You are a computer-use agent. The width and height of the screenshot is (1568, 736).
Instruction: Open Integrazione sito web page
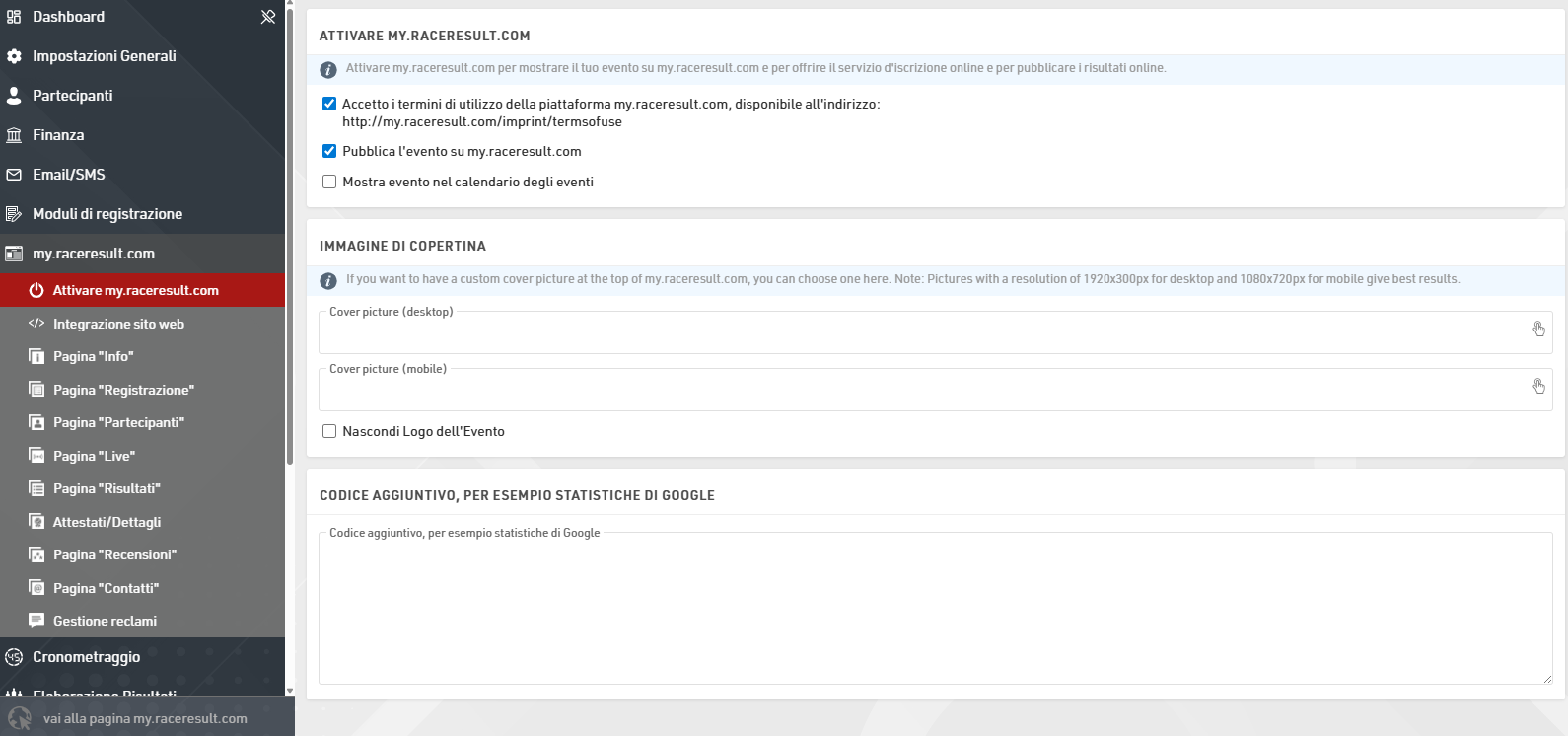tap(118, 324)
